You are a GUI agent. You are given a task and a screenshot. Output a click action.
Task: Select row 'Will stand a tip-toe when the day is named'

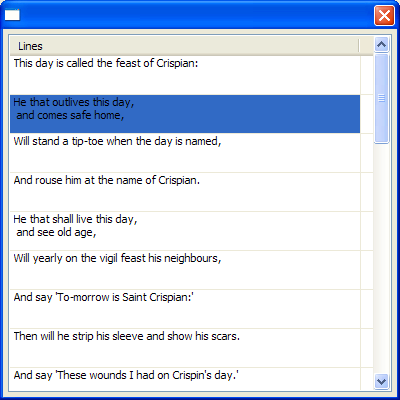click(185, 153)
